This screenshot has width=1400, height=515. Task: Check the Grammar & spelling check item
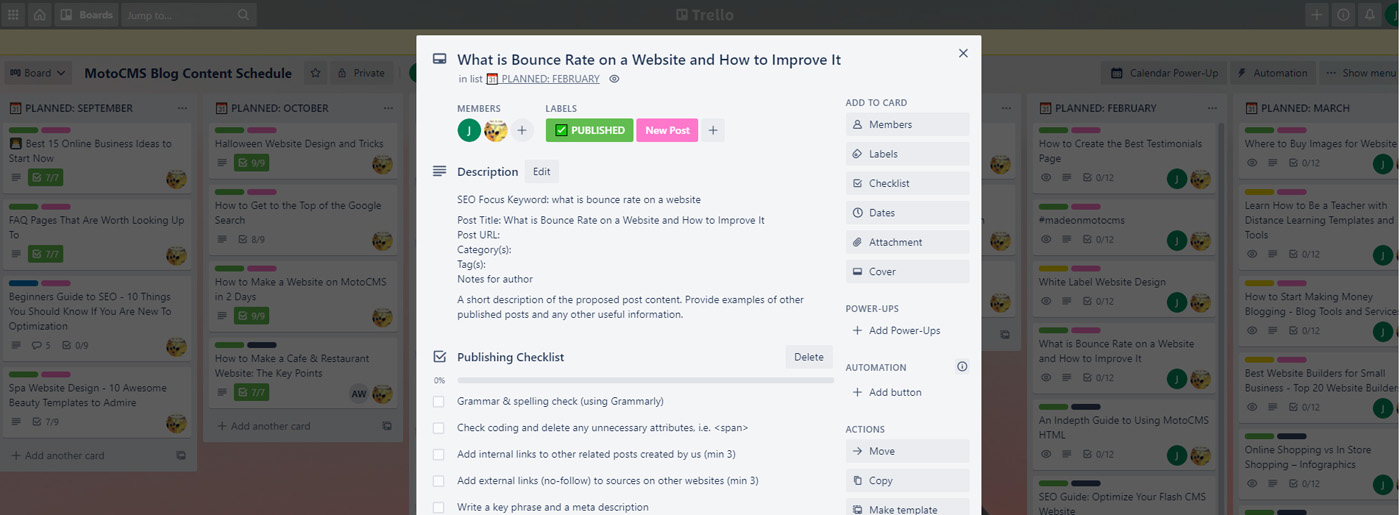(x=439, y=401)
